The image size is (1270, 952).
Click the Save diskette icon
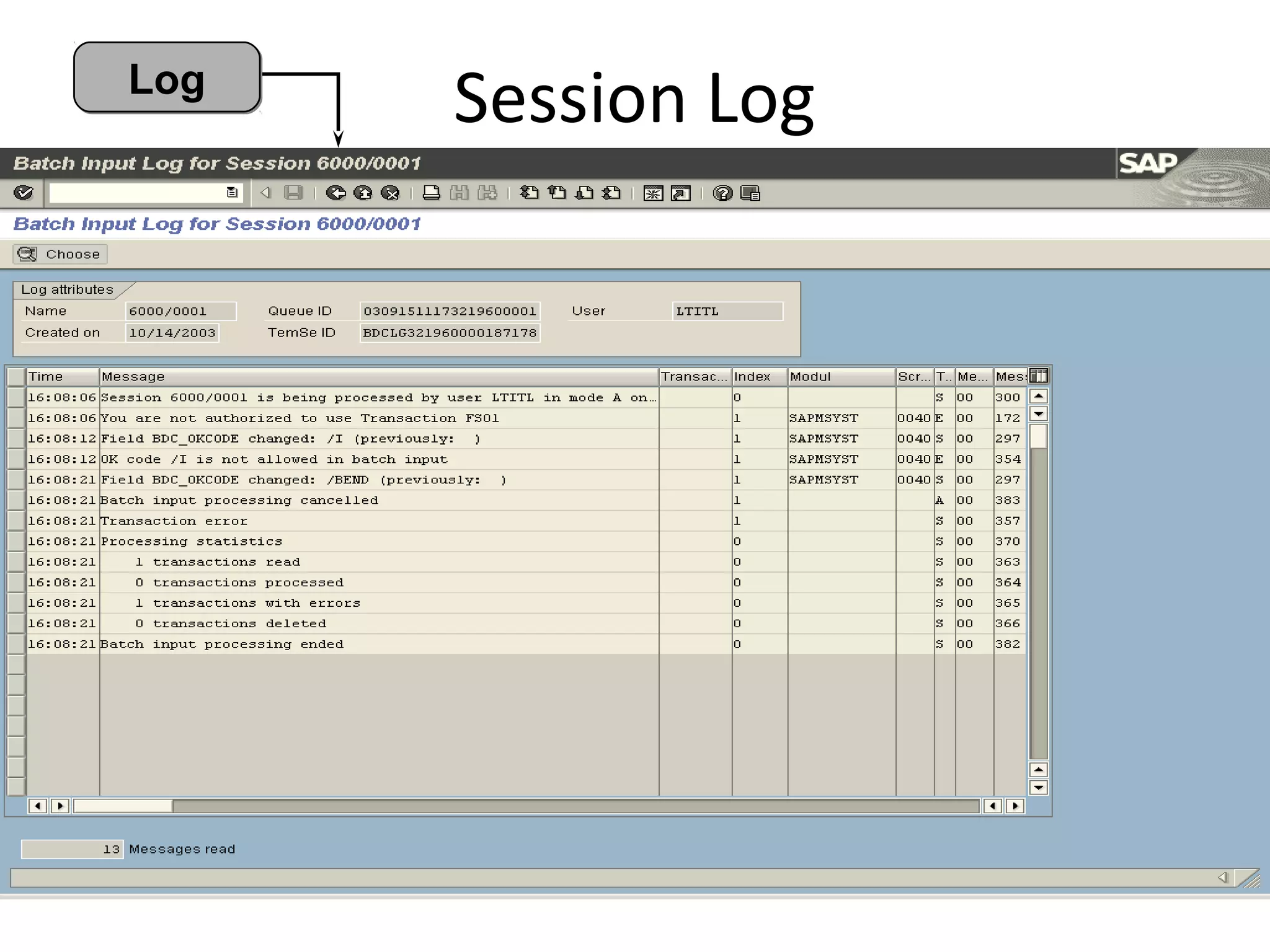[x=293, y=193]
